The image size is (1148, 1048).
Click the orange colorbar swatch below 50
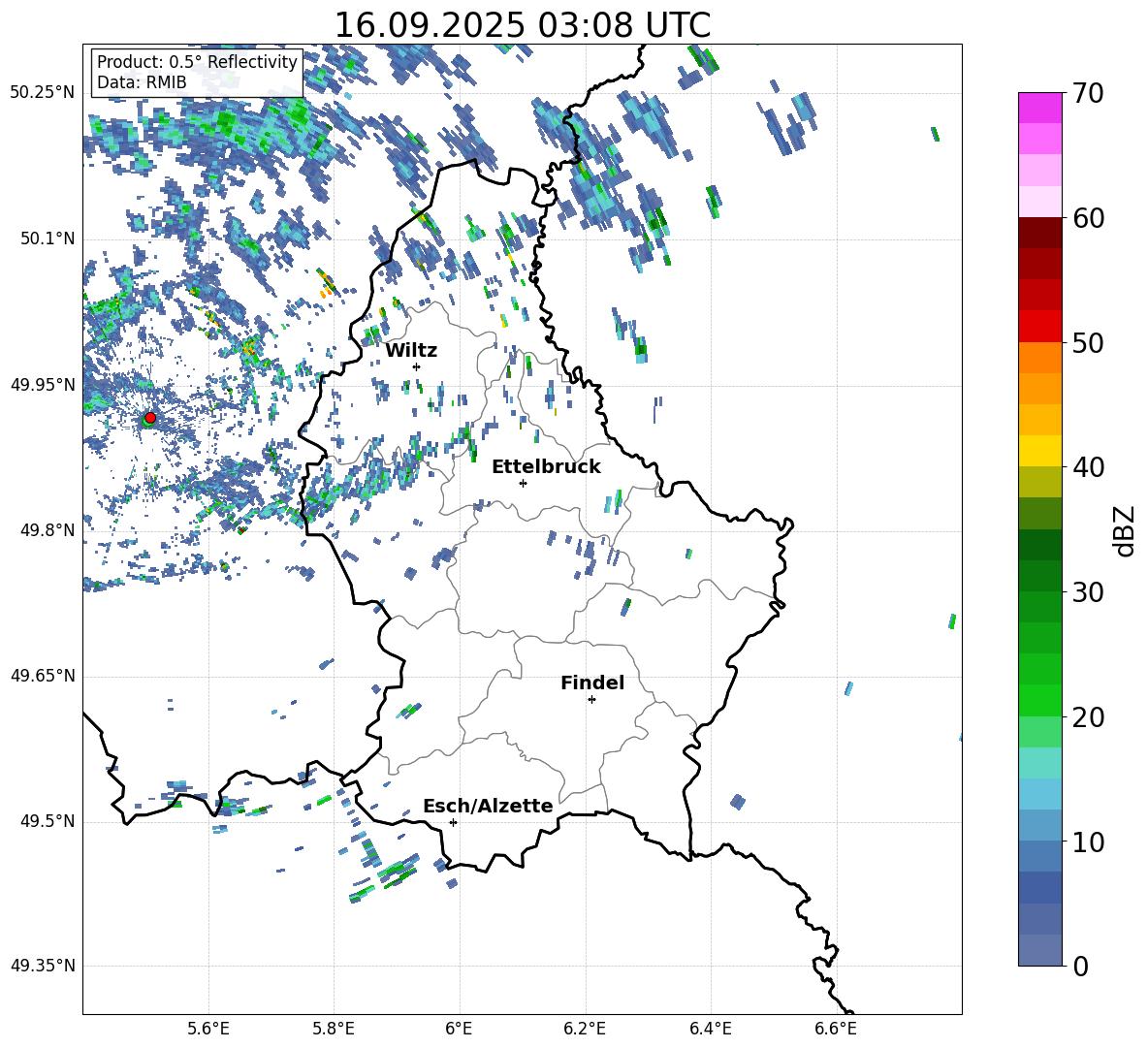point(1040,357)
